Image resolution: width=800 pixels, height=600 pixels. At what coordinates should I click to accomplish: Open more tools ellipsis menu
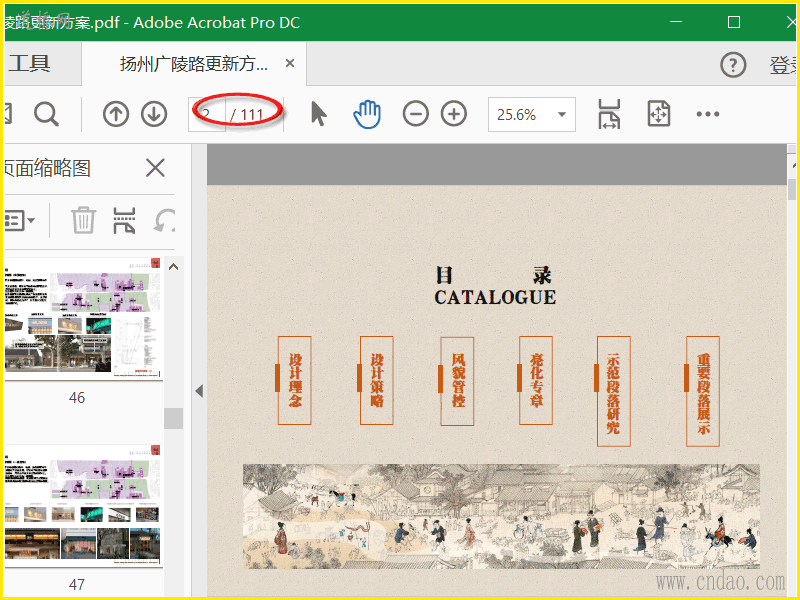708,114
